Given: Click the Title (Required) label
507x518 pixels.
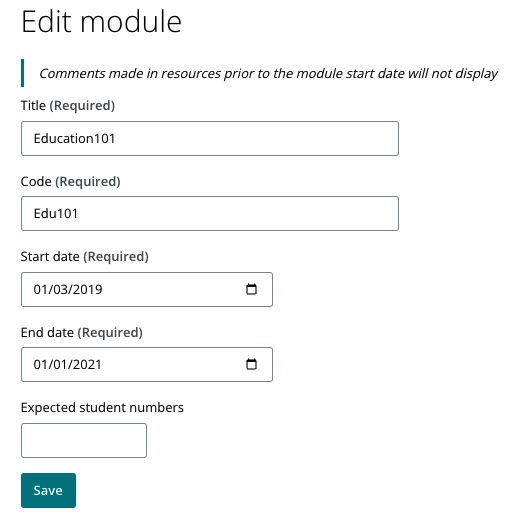Looking at the screenshot, I should coord(68,105).
